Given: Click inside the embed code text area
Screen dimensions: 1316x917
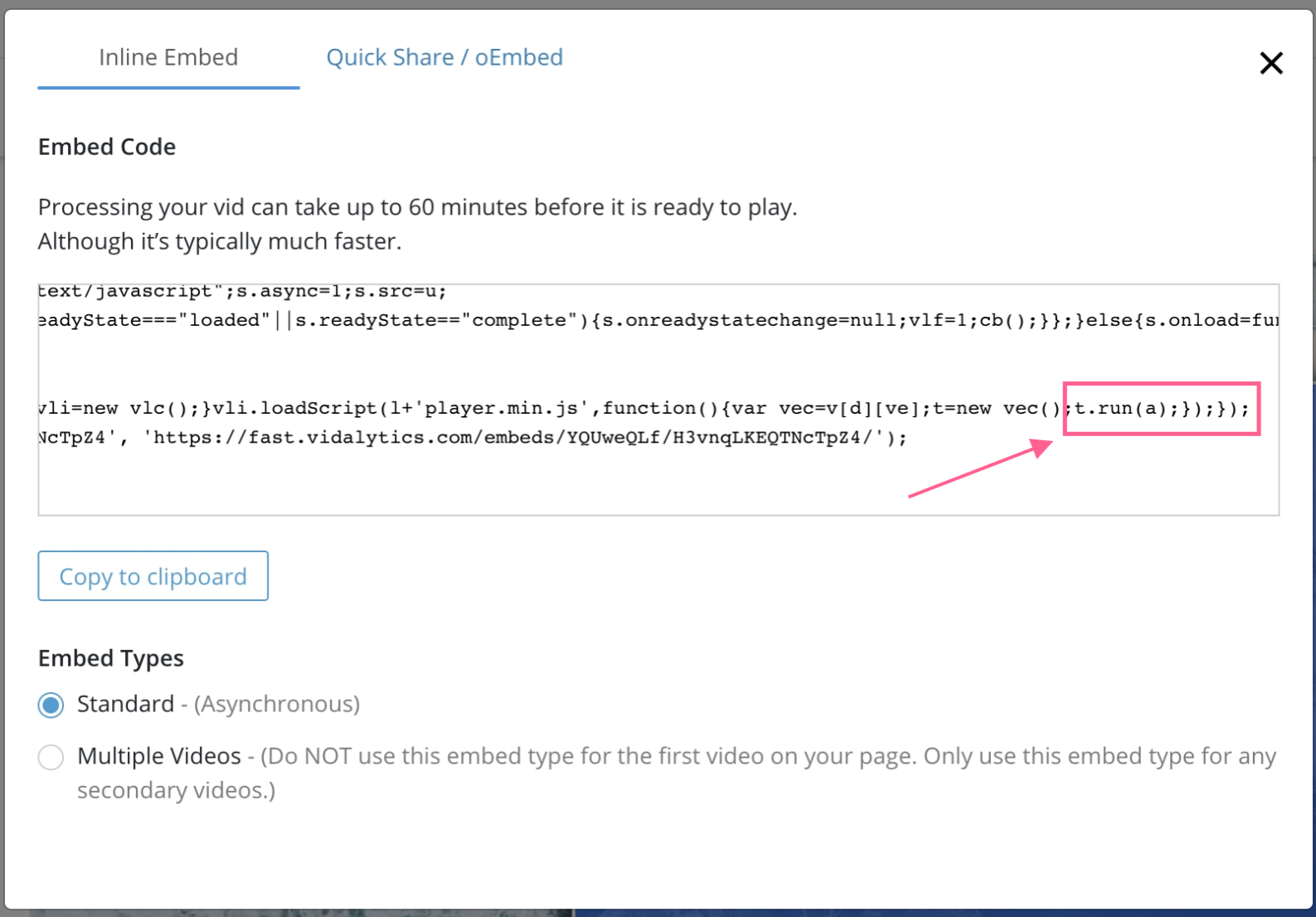Looking at the screenshot, I should tap(658, 400).
